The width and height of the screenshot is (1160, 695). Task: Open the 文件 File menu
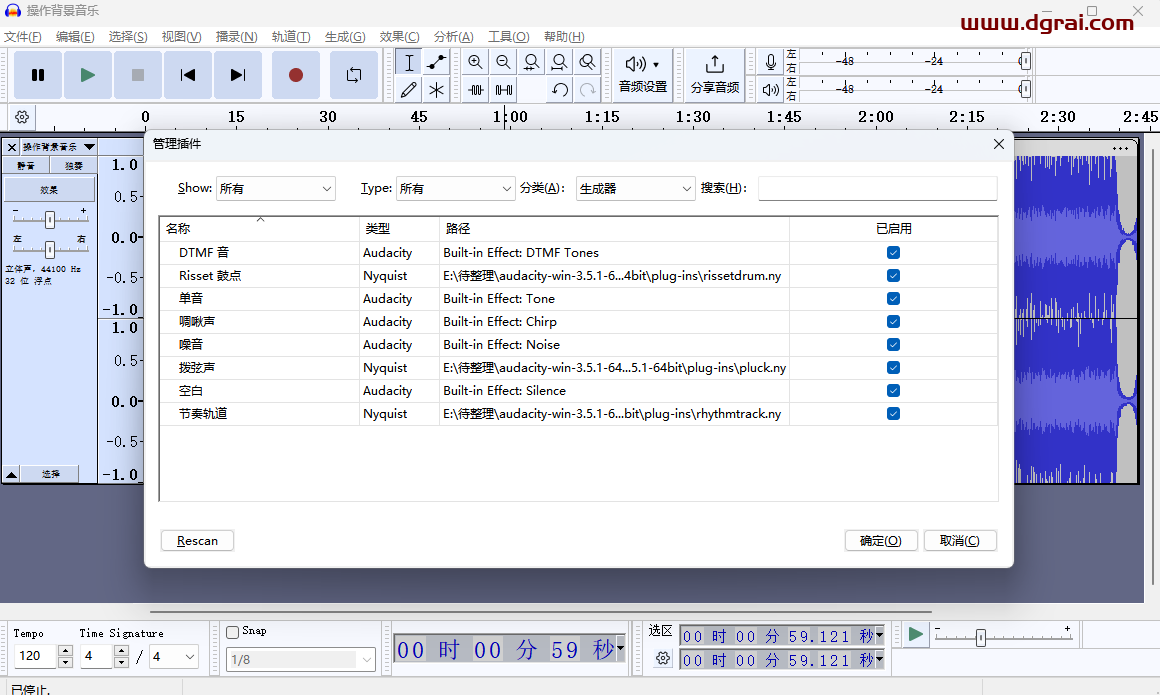pos(23,37)
